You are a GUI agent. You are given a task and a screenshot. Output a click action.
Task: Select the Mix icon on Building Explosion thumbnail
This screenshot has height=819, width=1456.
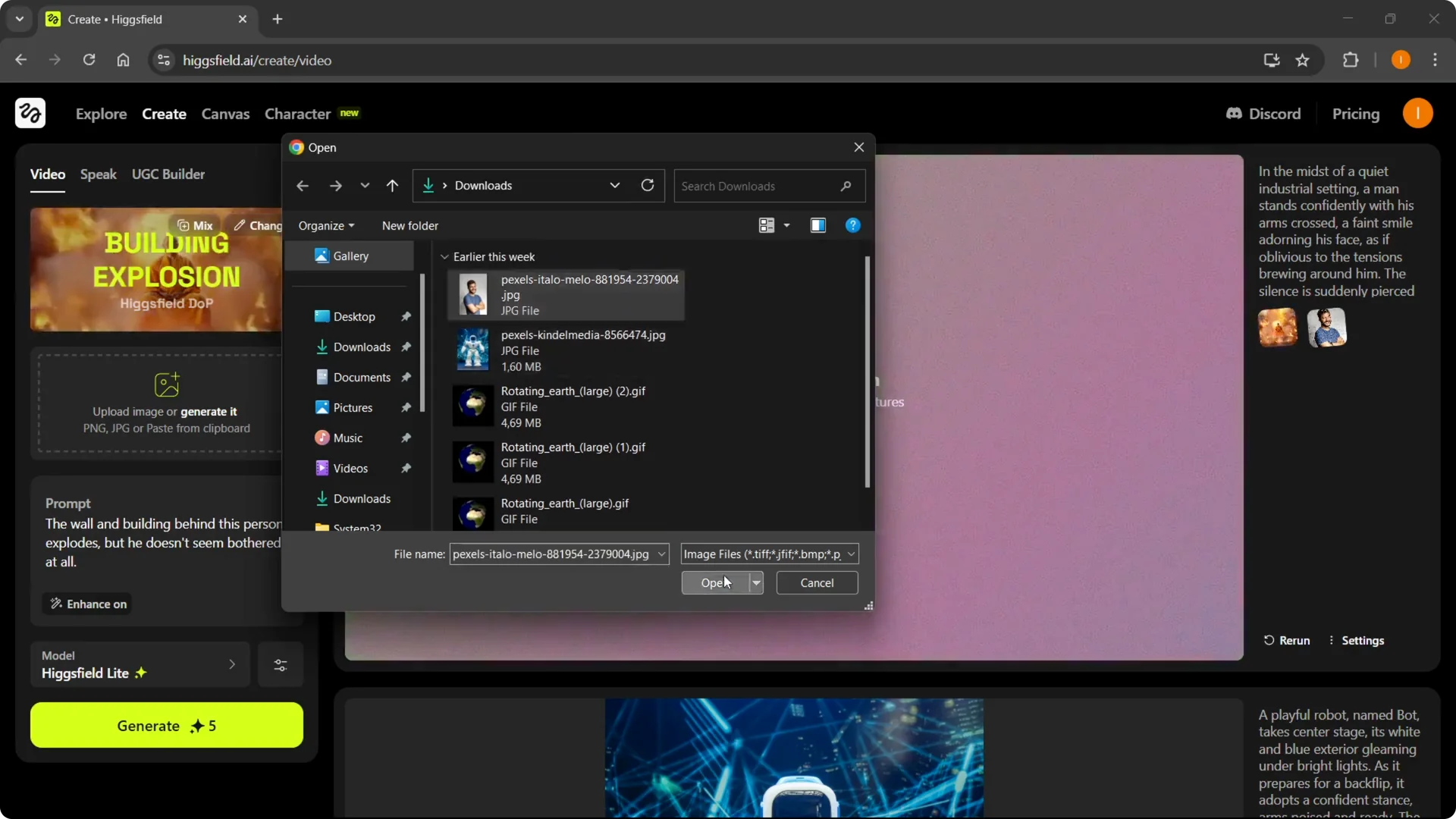[x=185, y=224]
